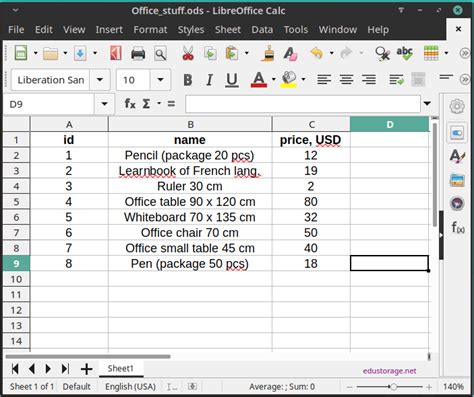Toggle Bold formatting
Viewport: 474px width, 397px height.
click(188, 80)
